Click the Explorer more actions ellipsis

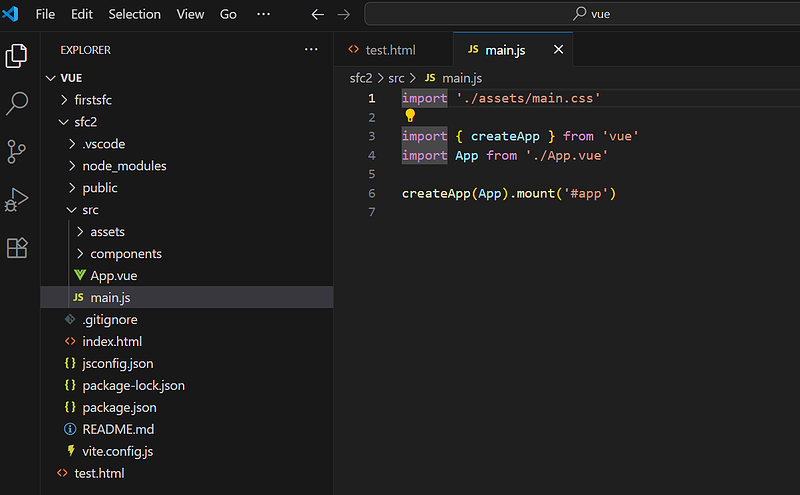(x=311, y=50)
